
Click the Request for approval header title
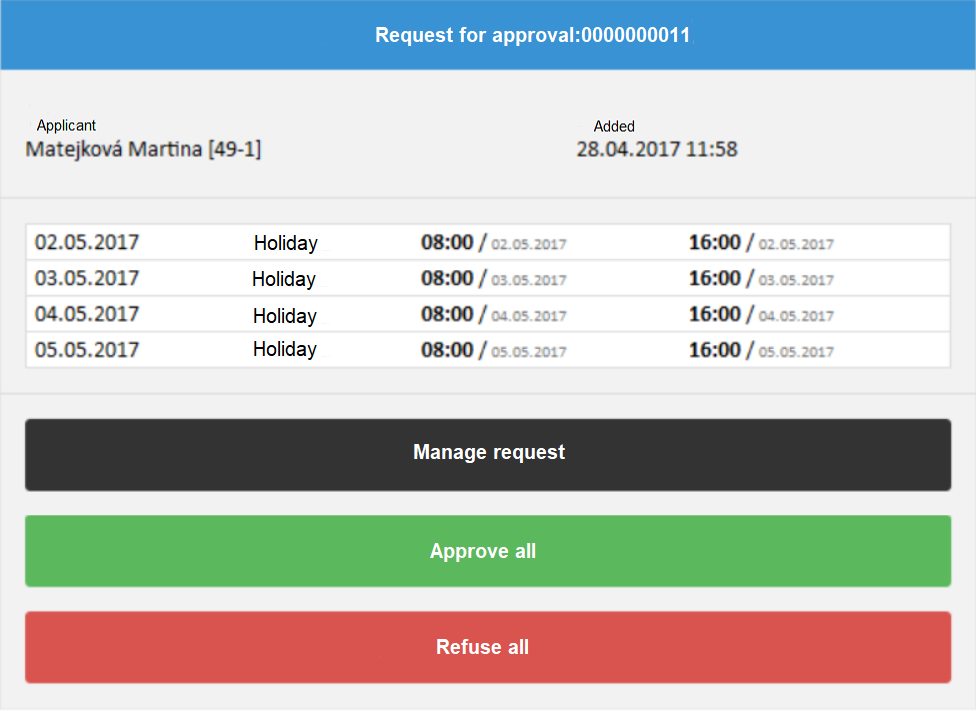[532, 35]
